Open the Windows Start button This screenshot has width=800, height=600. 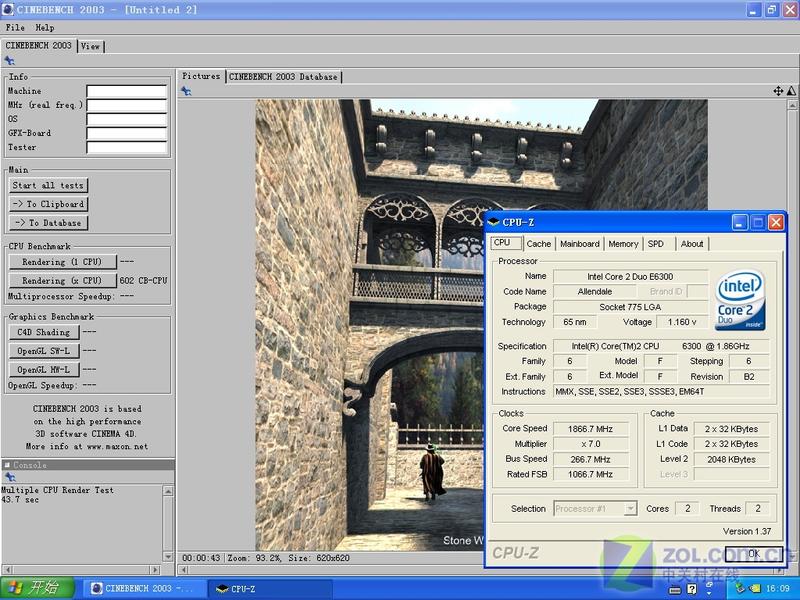point(37,588)
